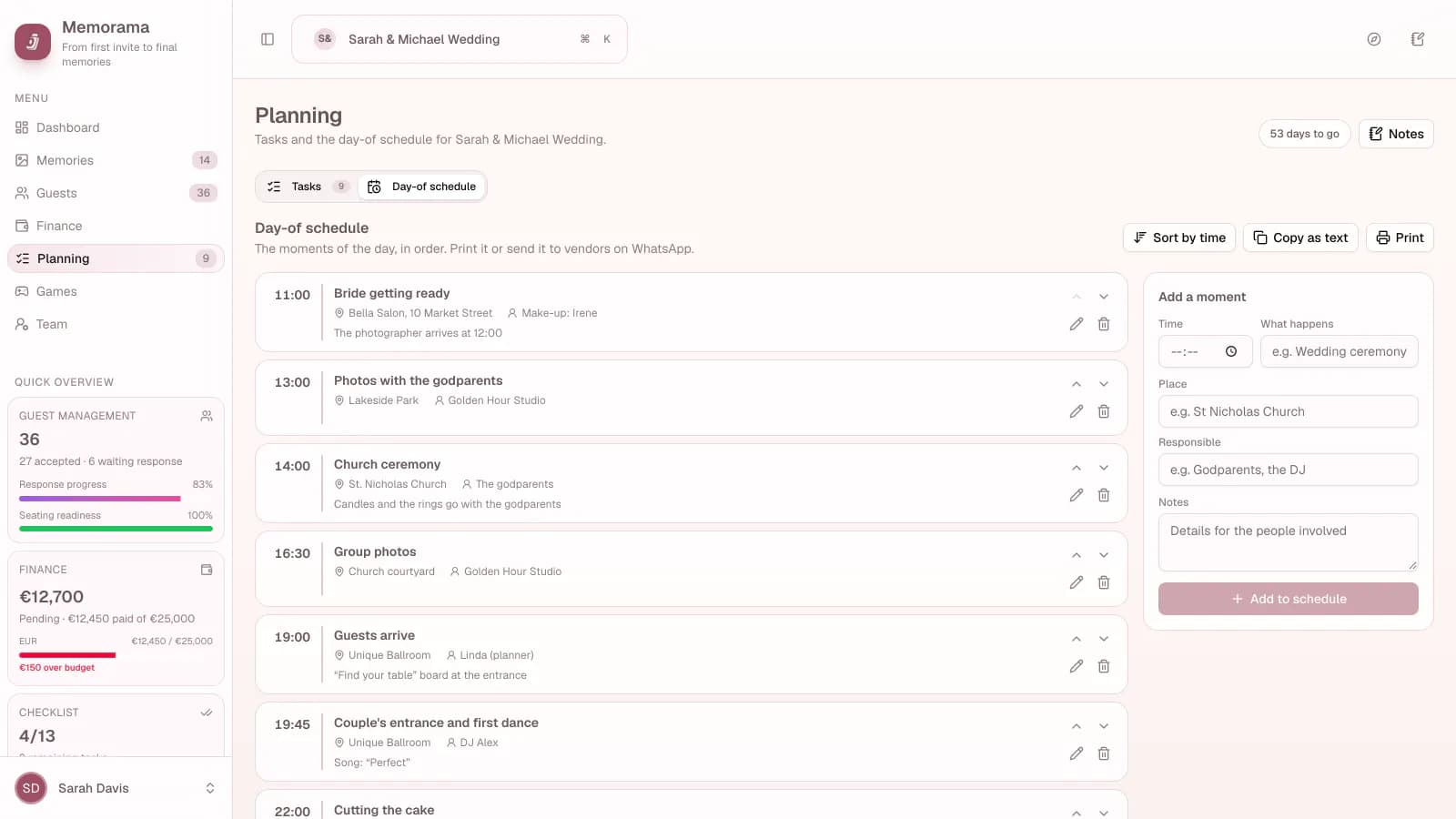
Task: Open Dashboard in the menu
Action: coord(116,127)
